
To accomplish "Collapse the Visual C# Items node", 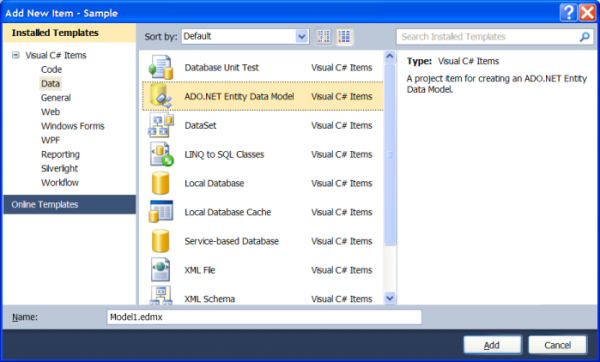I will tap(16, 55).
